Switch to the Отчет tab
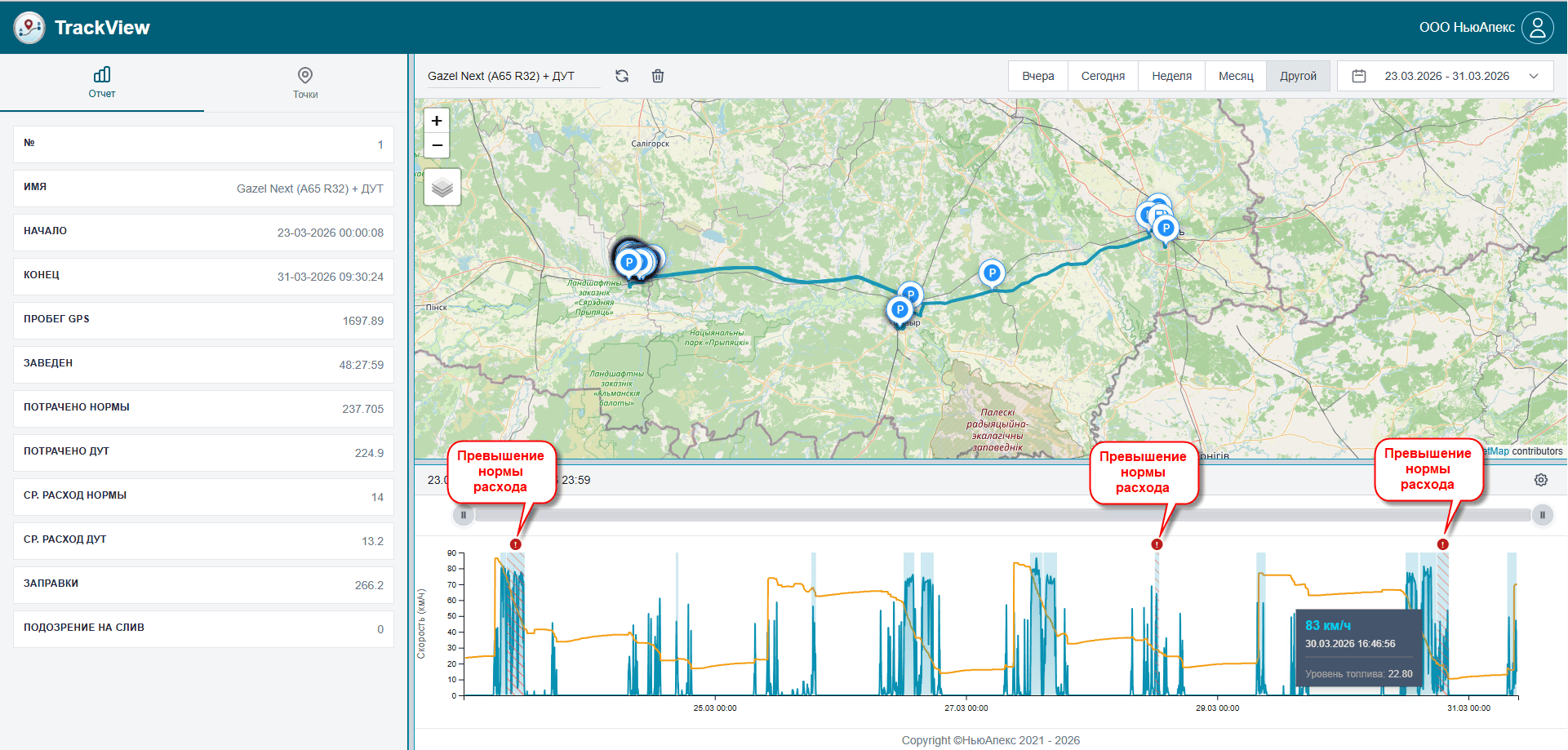 coord(102,83)
